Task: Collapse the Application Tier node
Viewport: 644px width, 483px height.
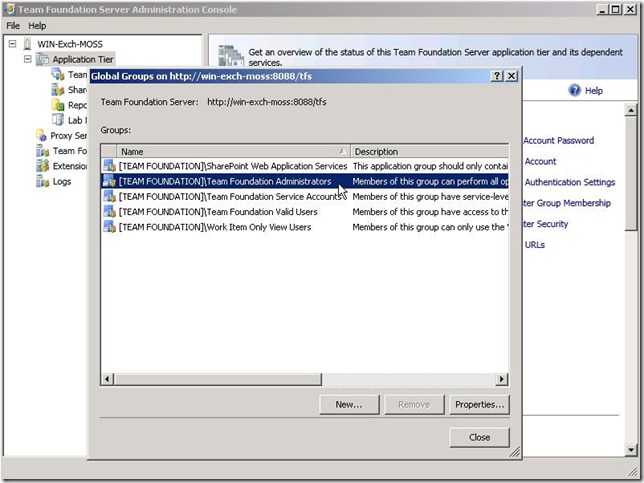Action: pyautogui.click(x=28, y=59)
